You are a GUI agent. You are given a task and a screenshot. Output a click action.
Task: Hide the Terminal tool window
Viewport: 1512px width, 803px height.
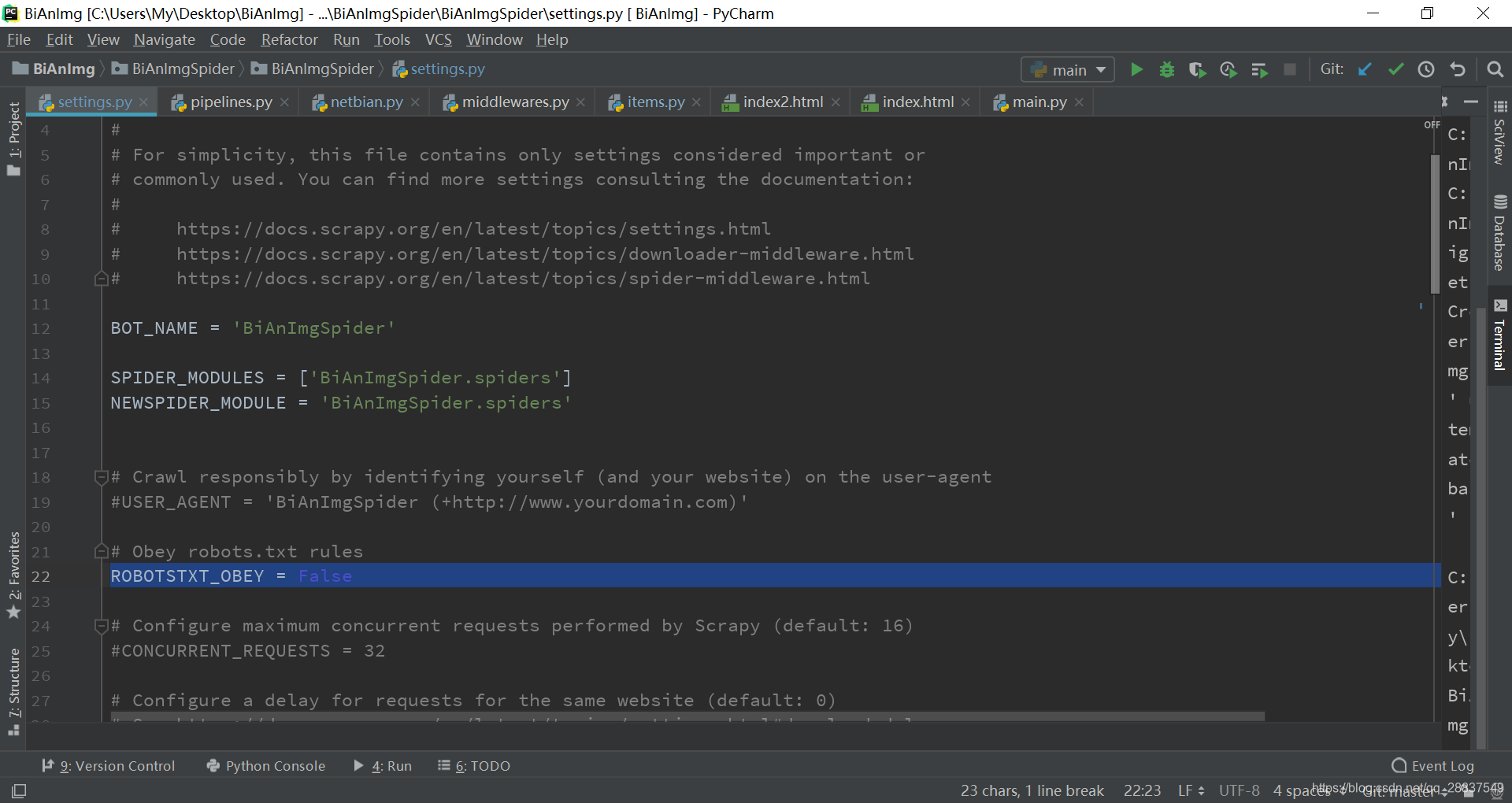click(1500, 335)
